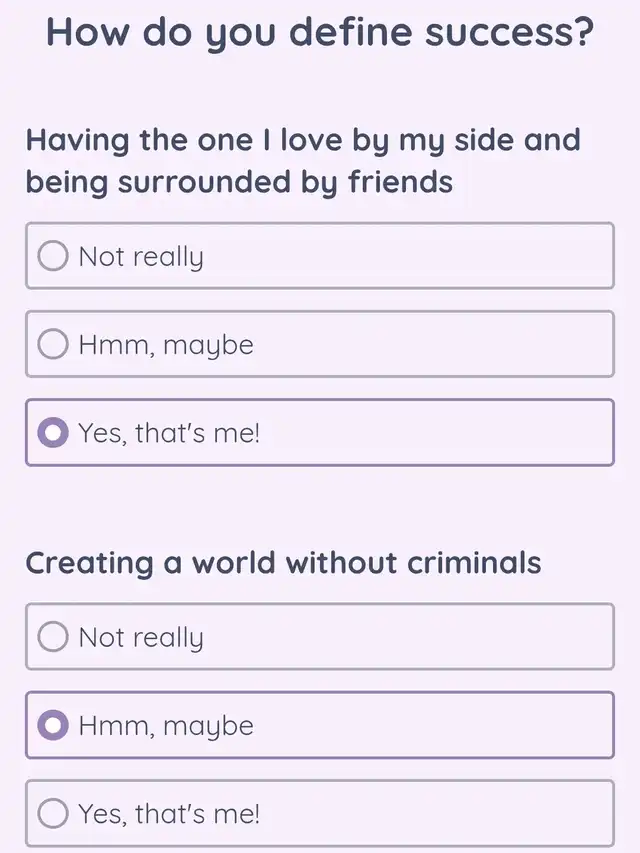Select "Not really" radio for world without criminals
This screenshot has height=853, width=640.
point(54,637)
